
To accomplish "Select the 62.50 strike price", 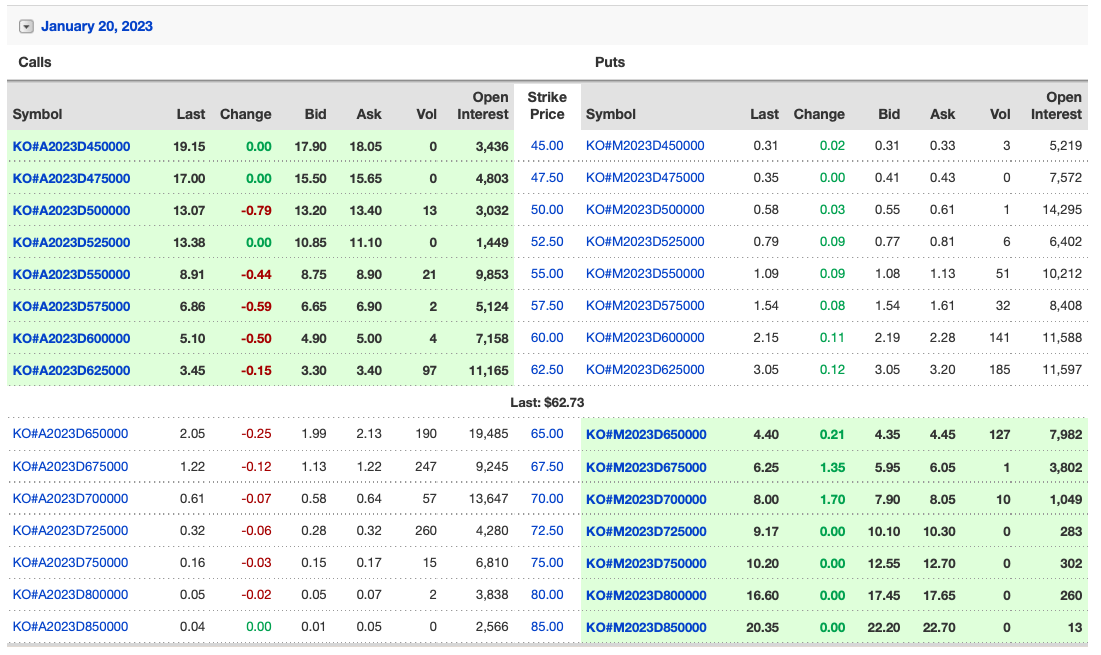I will coord(547,371).
